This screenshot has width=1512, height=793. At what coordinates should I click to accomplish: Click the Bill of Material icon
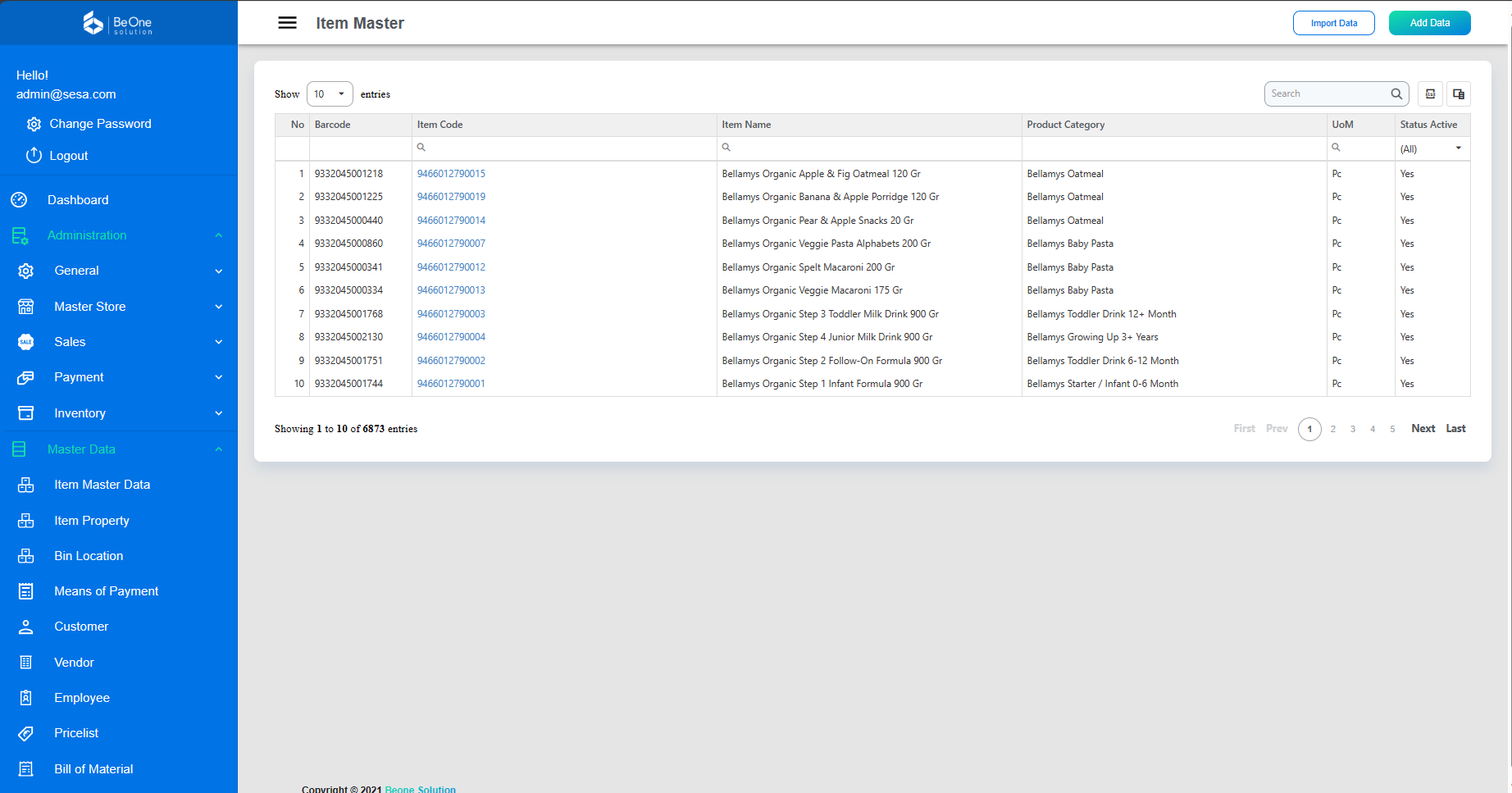point(26,769)
